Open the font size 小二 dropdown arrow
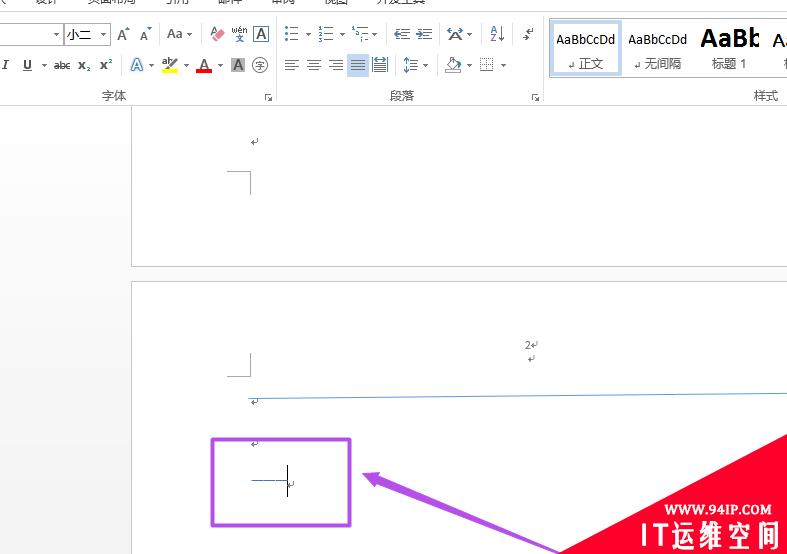The image size is (787, 554). click(x=103, y=35)
